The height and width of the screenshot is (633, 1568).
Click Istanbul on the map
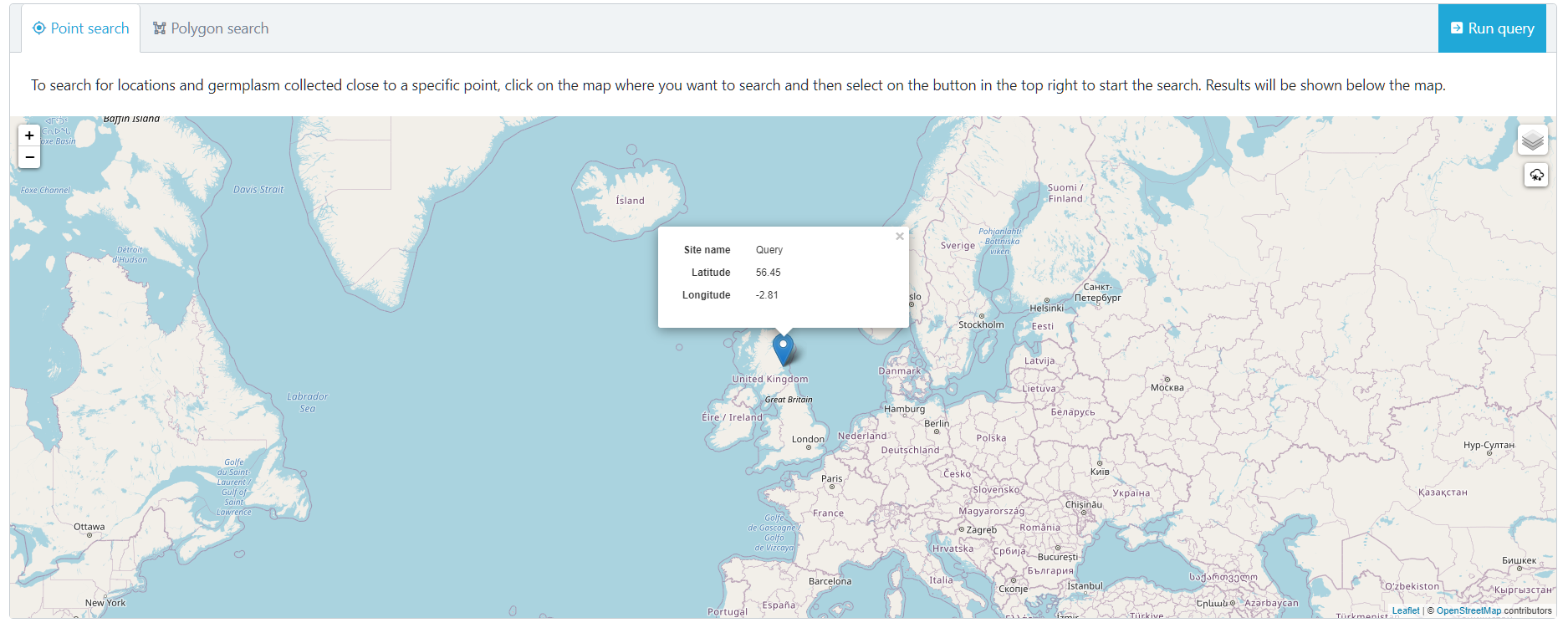pos(1085,586)
